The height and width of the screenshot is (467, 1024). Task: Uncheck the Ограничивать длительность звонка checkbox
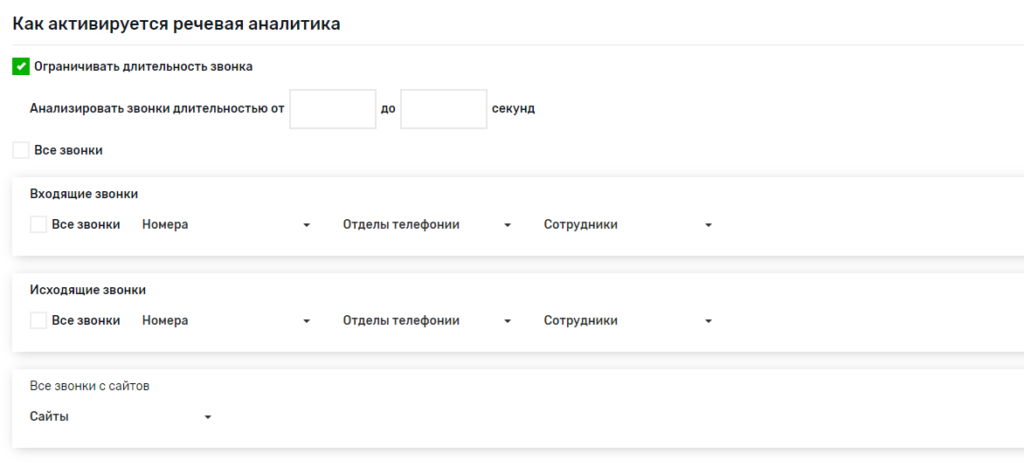[21, 67]
